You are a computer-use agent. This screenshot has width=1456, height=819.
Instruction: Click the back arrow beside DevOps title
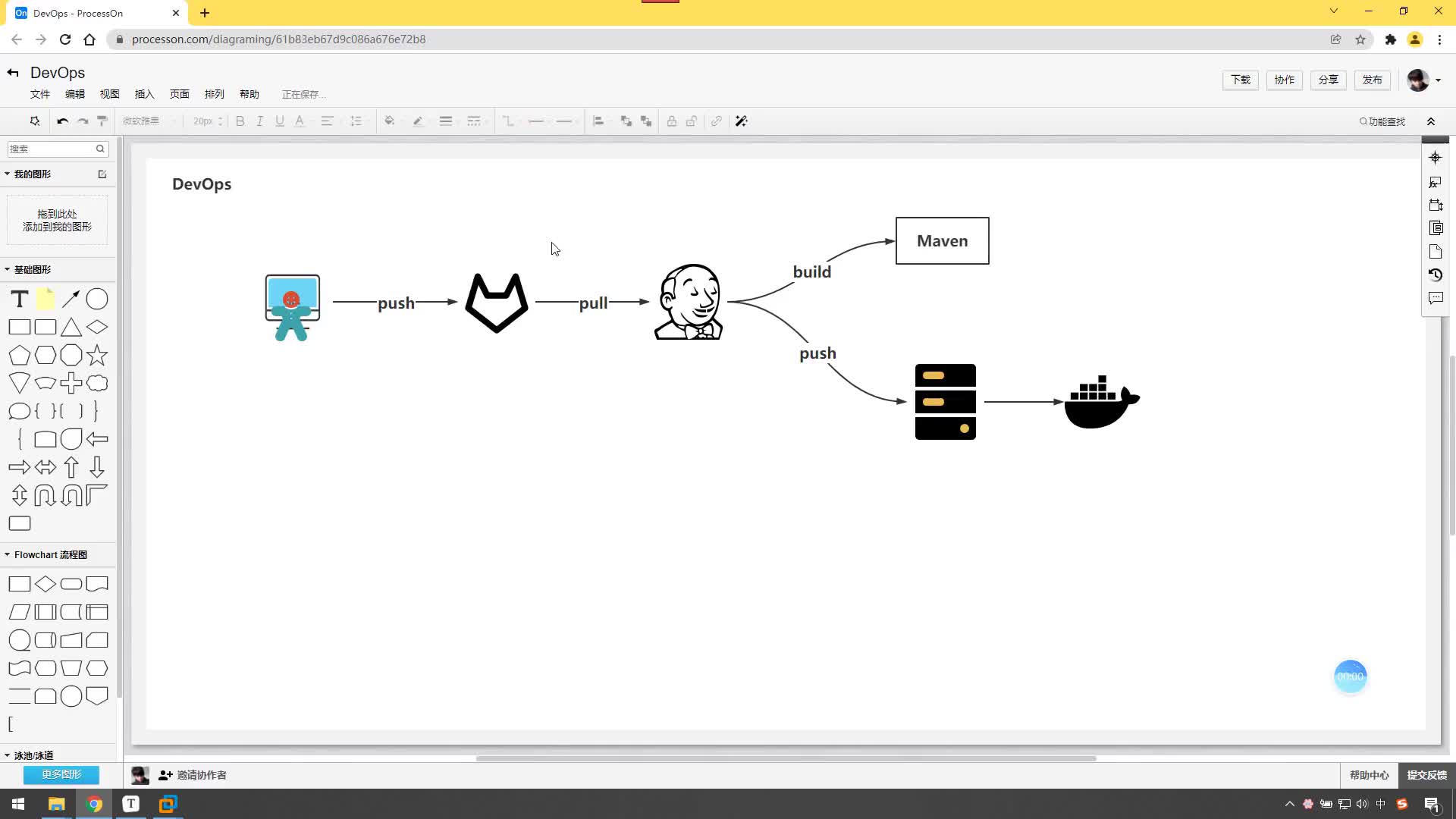pyautogui.click(x=13, y=73)
